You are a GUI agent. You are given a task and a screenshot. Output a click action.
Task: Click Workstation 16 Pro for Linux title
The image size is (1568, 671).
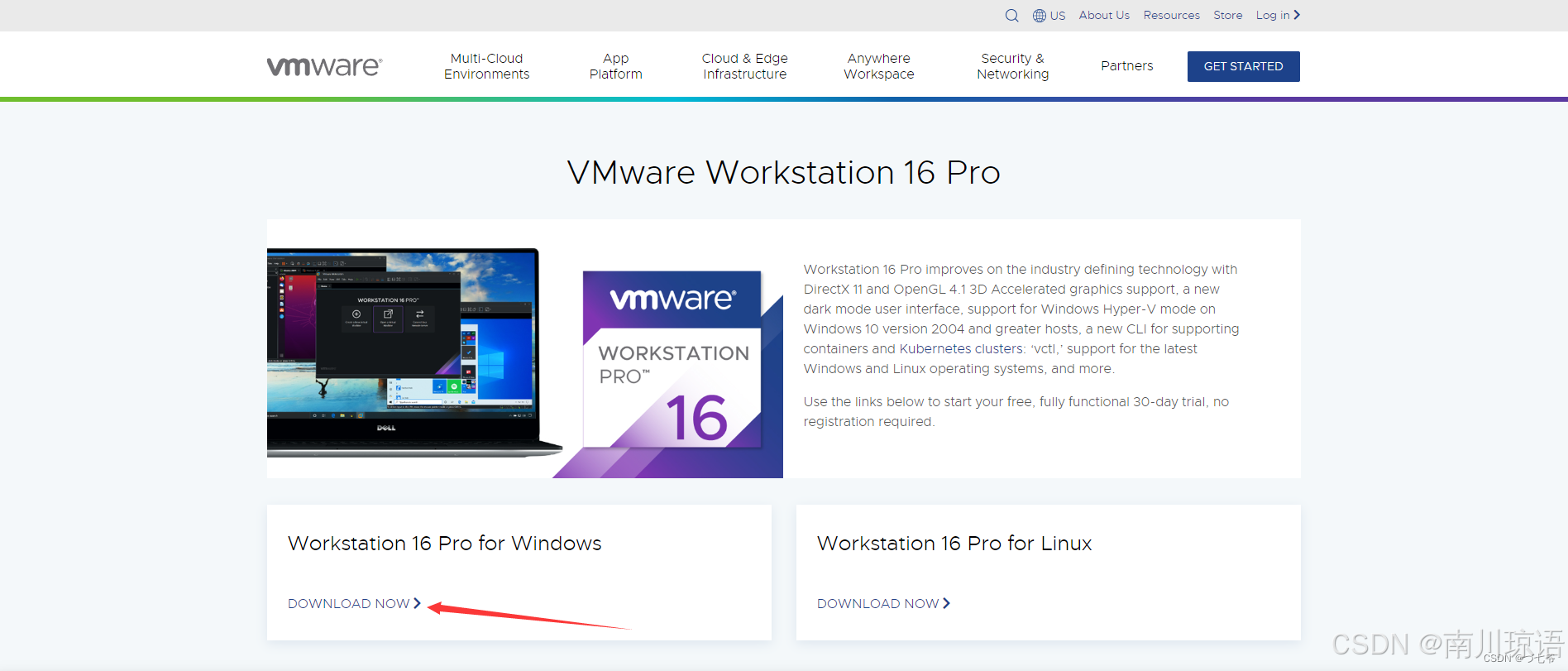(x=954, y=544)
